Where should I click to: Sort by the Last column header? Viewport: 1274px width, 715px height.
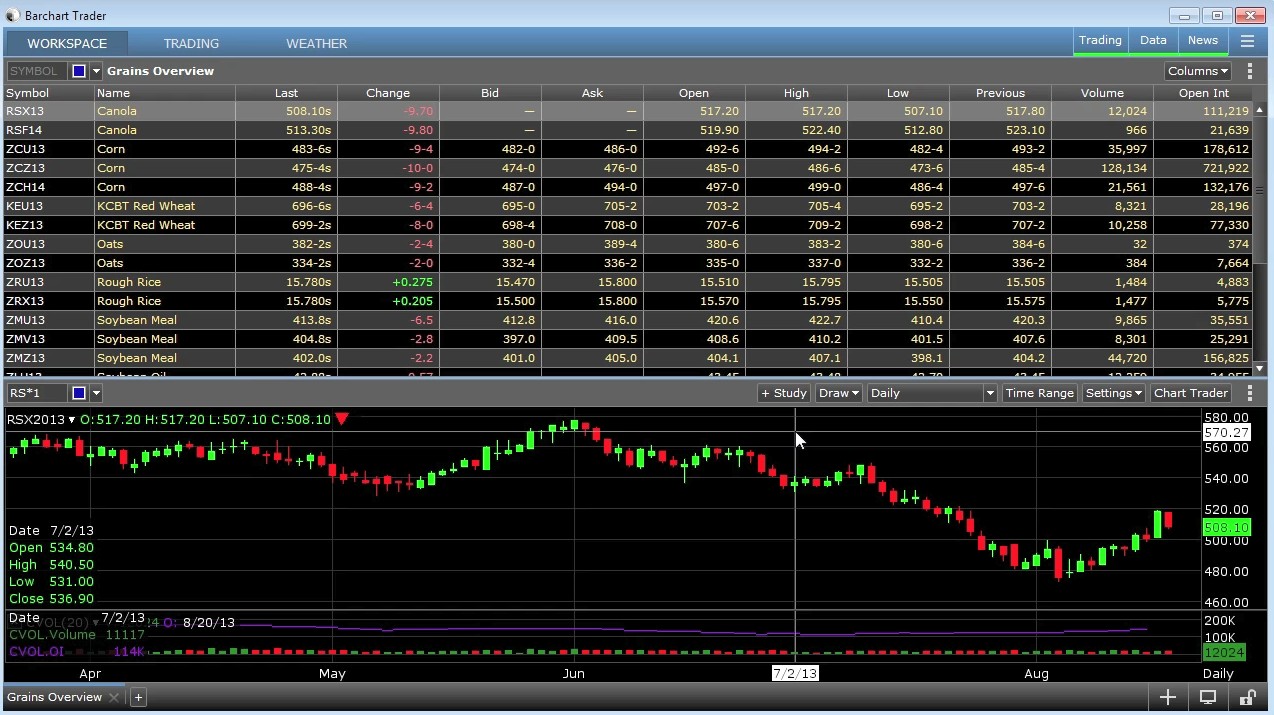[x=286, y=93]
